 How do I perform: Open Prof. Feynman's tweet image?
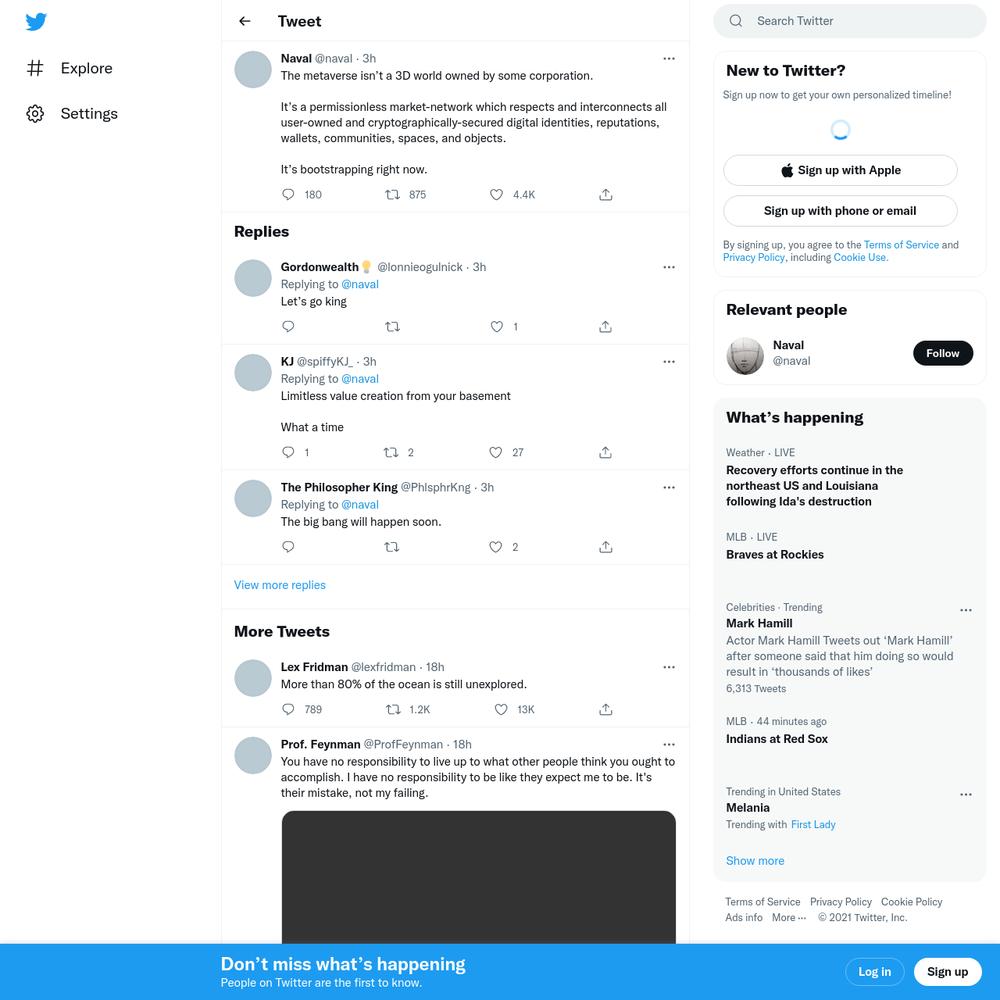[478, 877]
